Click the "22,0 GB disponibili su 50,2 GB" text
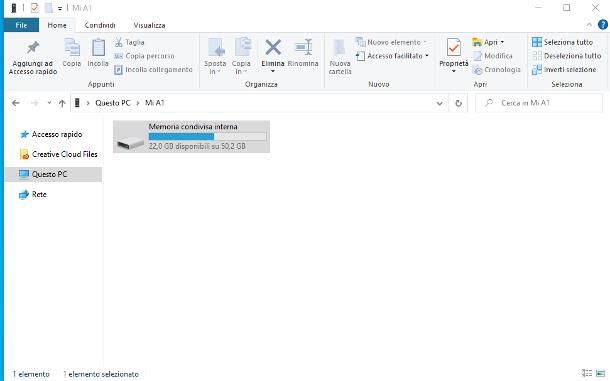The height and width of the screenshot is (381, 610). (x=197, y=146)
